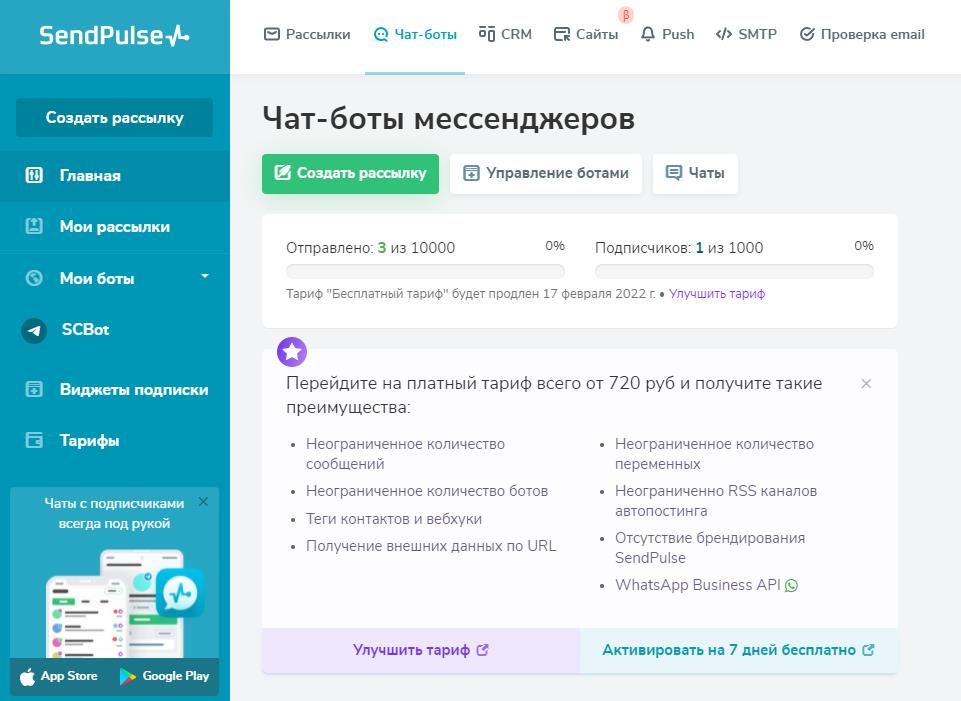The image size is (961, 701).
Task: Open Мои рассылки in the sidebar
Action: (x=115, y=227)
